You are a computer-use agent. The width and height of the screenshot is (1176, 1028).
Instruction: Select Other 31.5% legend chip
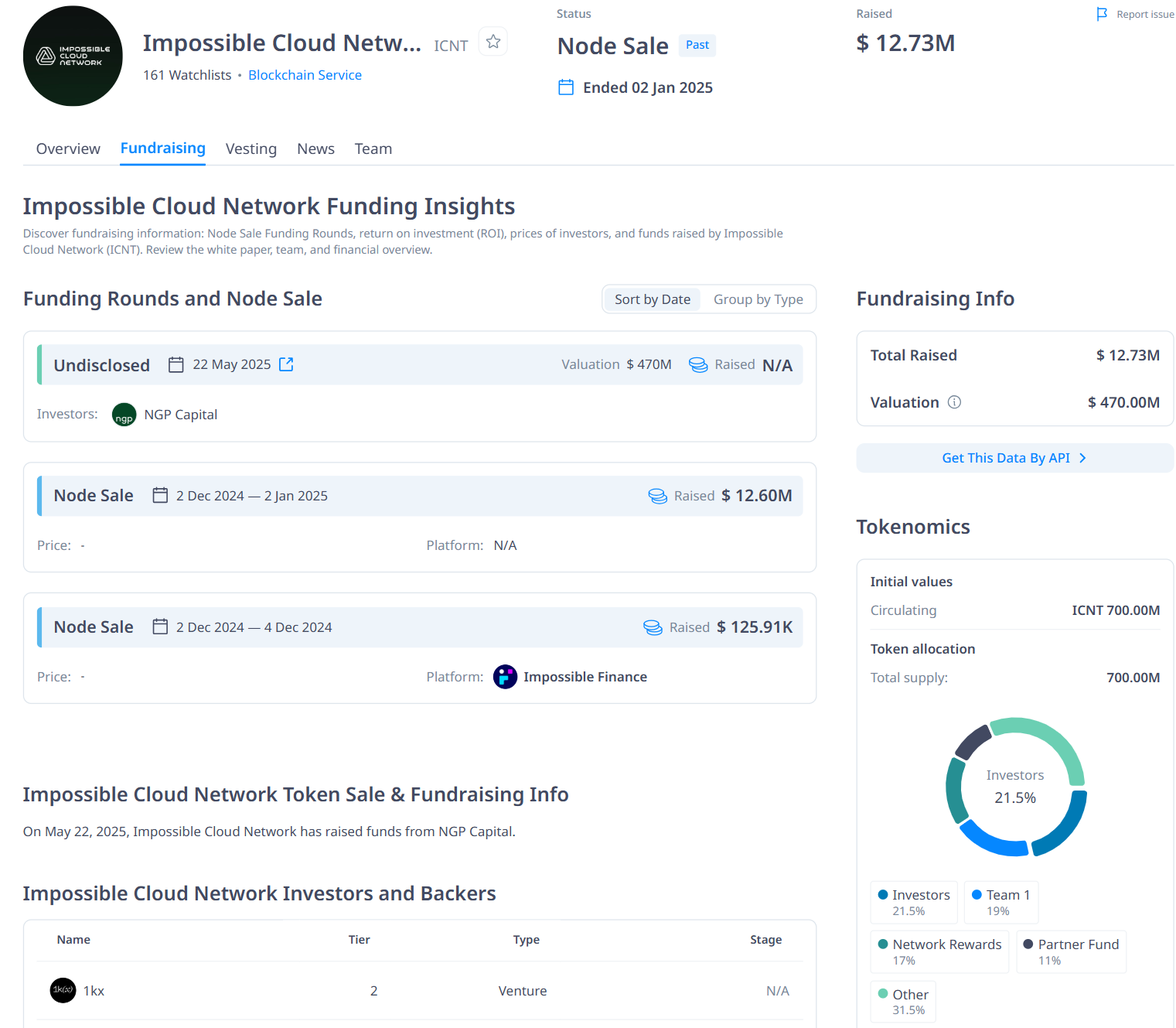tap(903, 1002)
